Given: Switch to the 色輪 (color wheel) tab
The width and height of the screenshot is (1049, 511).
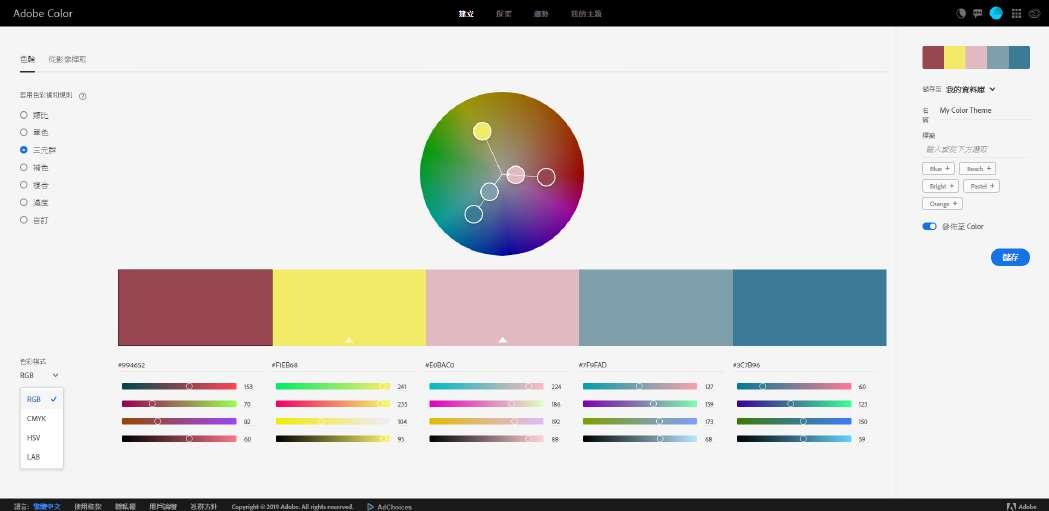Looking at the screenshot, I should point(27,60).
